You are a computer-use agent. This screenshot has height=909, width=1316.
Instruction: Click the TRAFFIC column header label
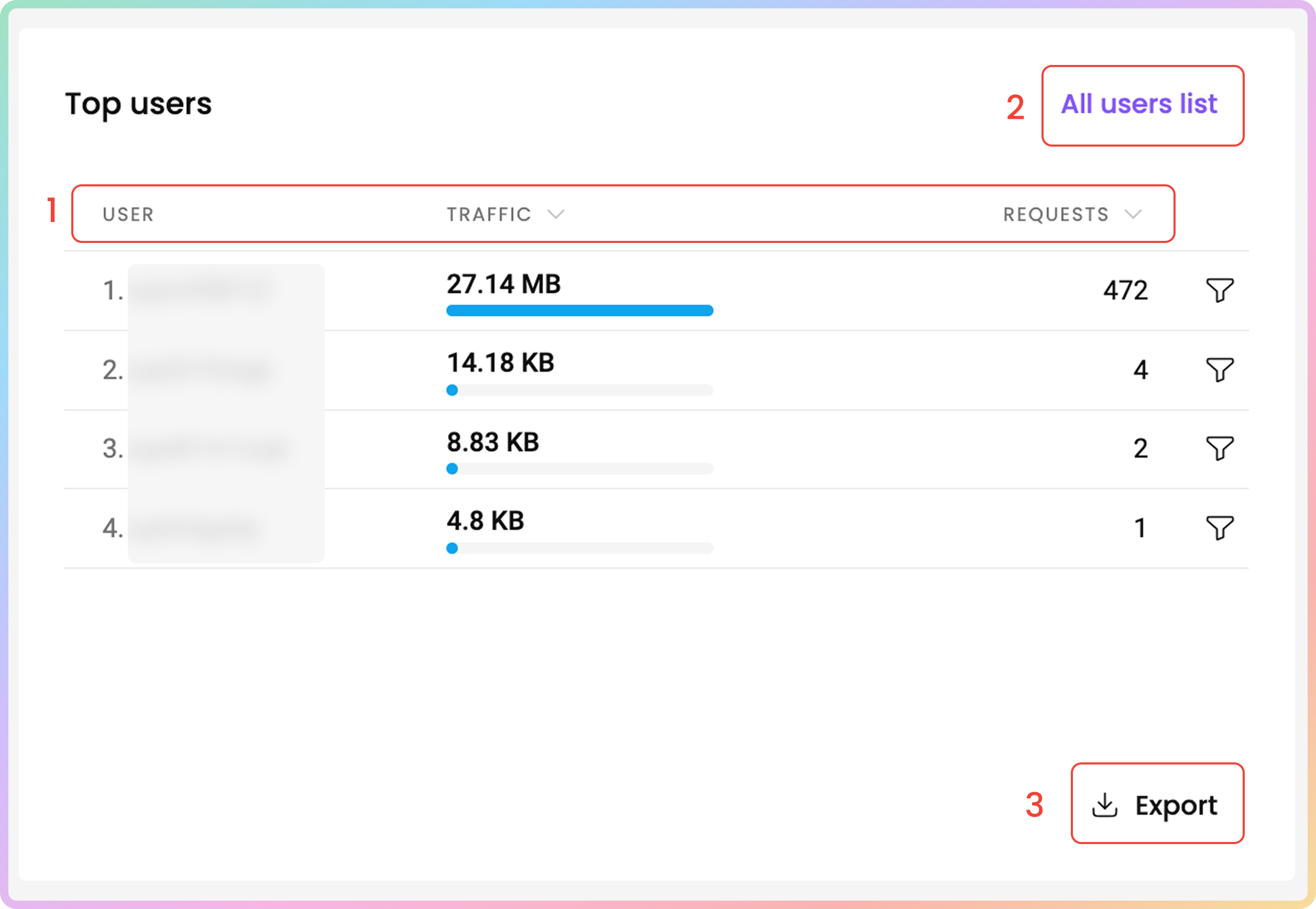[x=488, y=215]
